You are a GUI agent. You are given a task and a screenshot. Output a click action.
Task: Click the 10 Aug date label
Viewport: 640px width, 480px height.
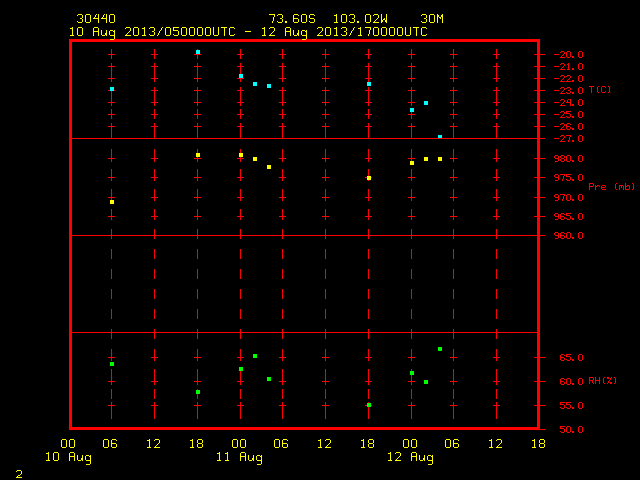[68, 457]
